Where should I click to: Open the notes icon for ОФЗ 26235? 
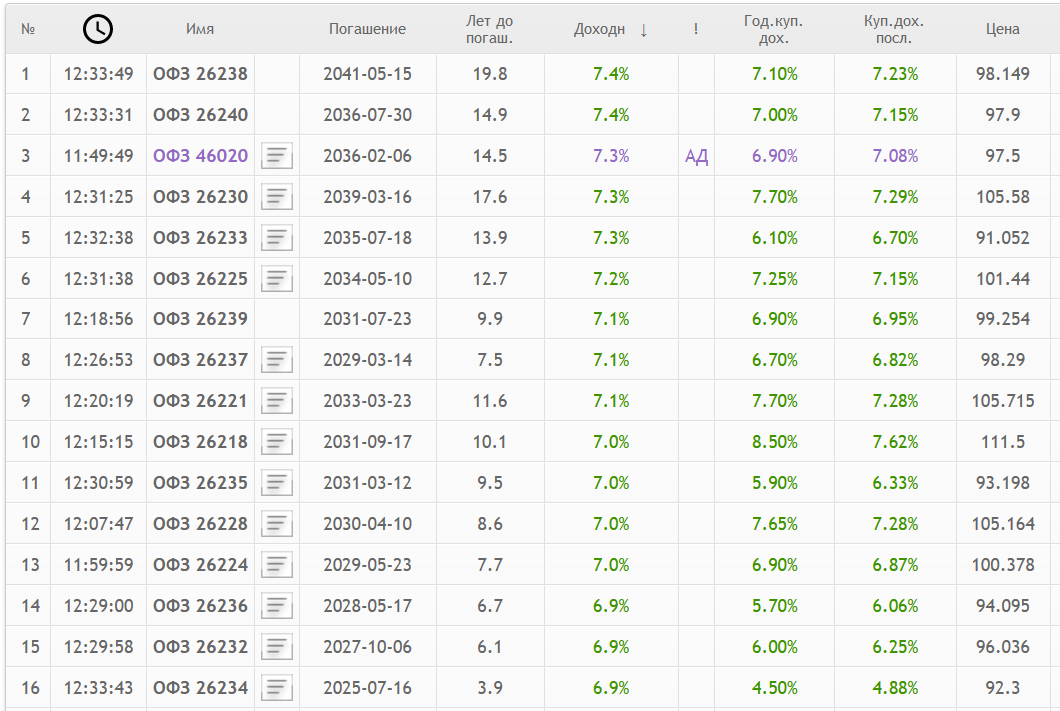(276, 483)
